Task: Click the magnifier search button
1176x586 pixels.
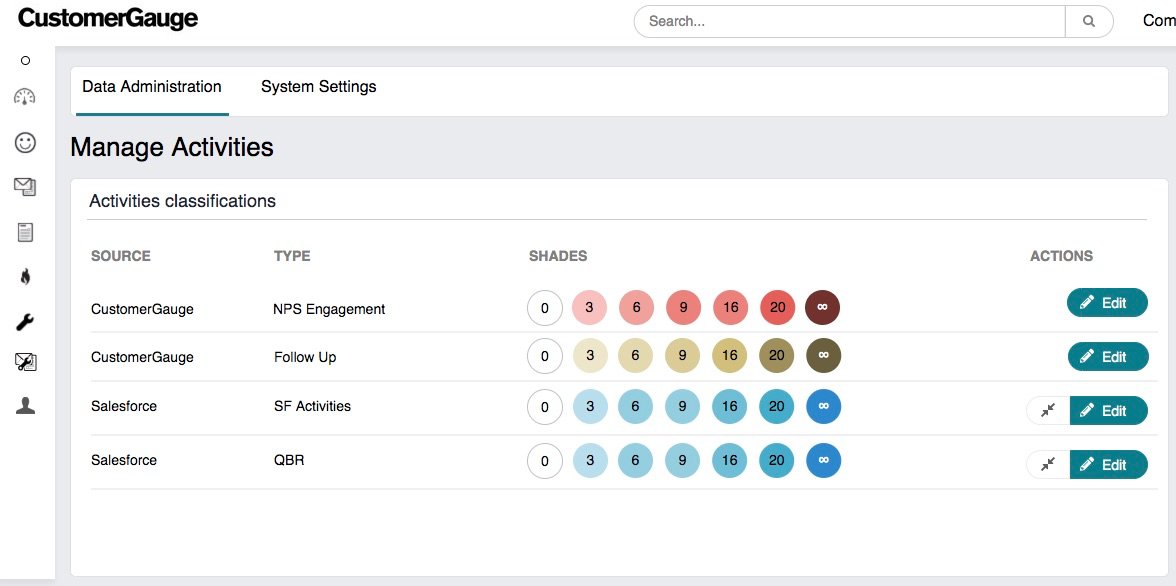Action: coord(1089,21)
